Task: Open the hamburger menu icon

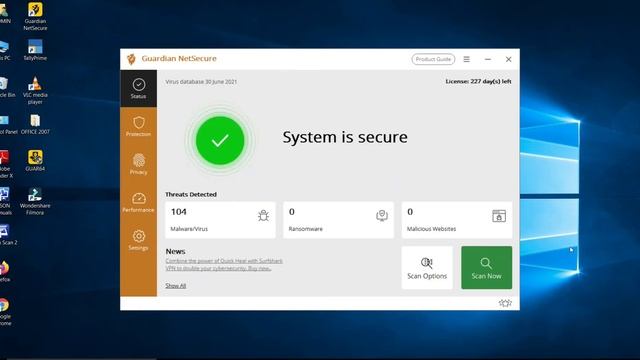Action: click(x=467, y=59)
